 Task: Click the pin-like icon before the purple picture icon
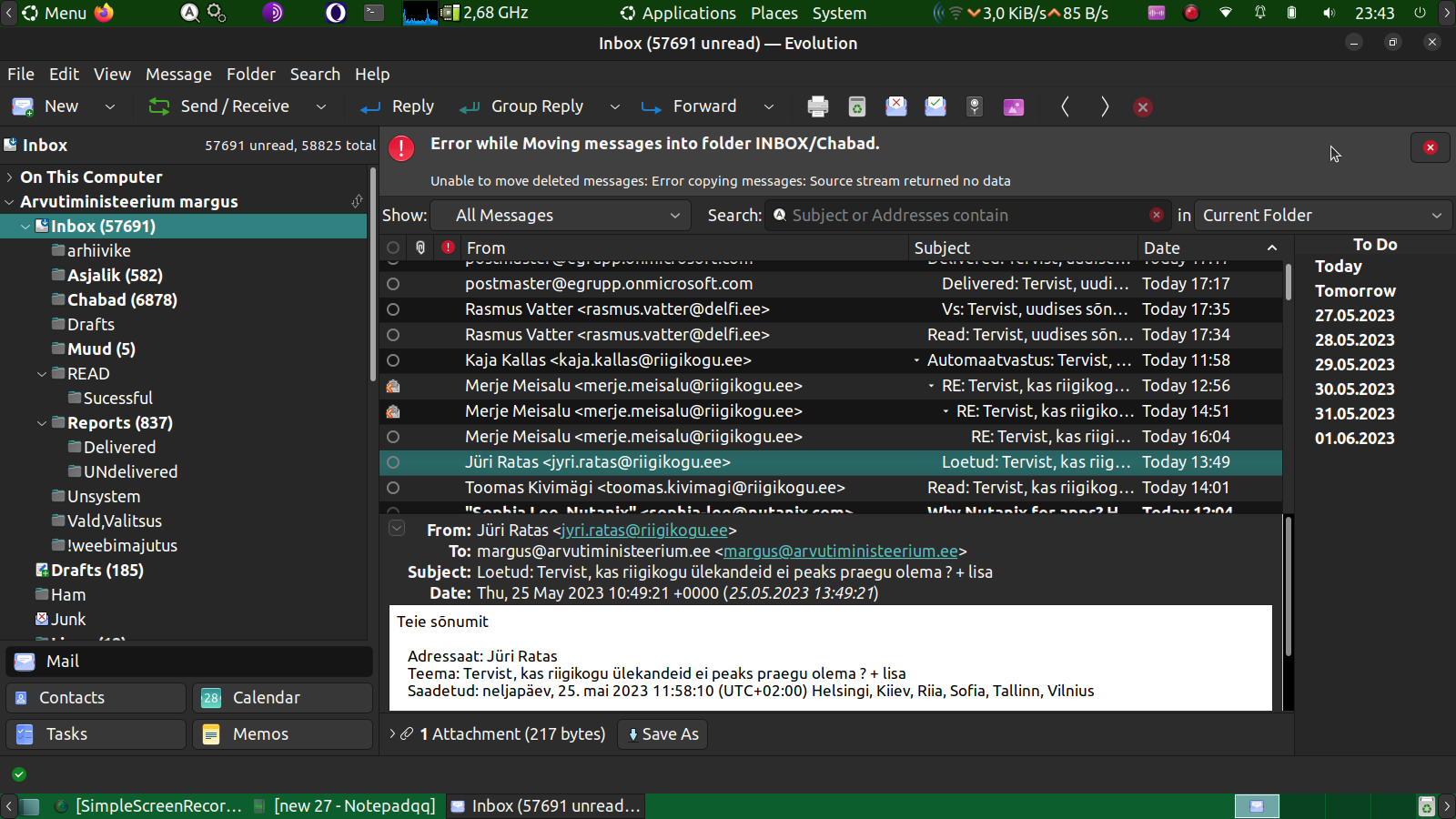click(x=975, y=106)
